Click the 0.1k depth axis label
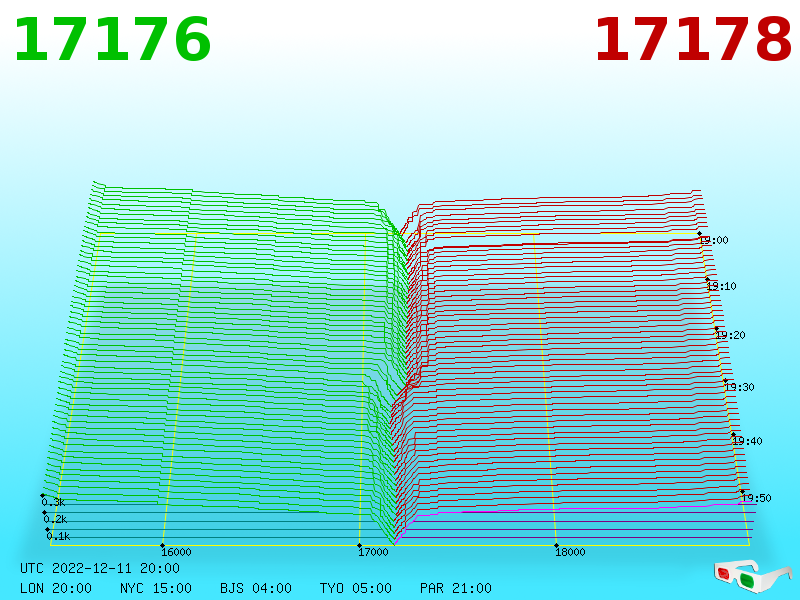 [x=58, y=536]
